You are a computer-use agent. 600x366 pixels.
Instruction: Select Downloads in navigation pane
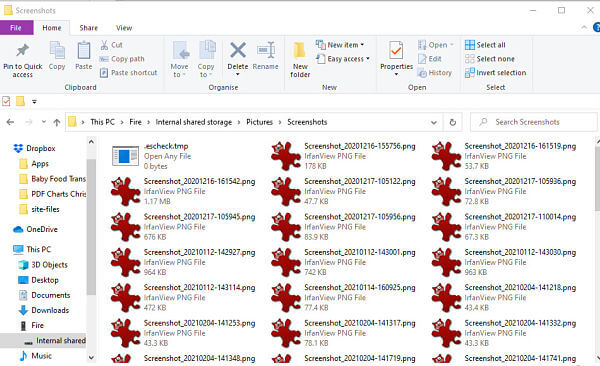pyautogui.click(x=50, y=310)
